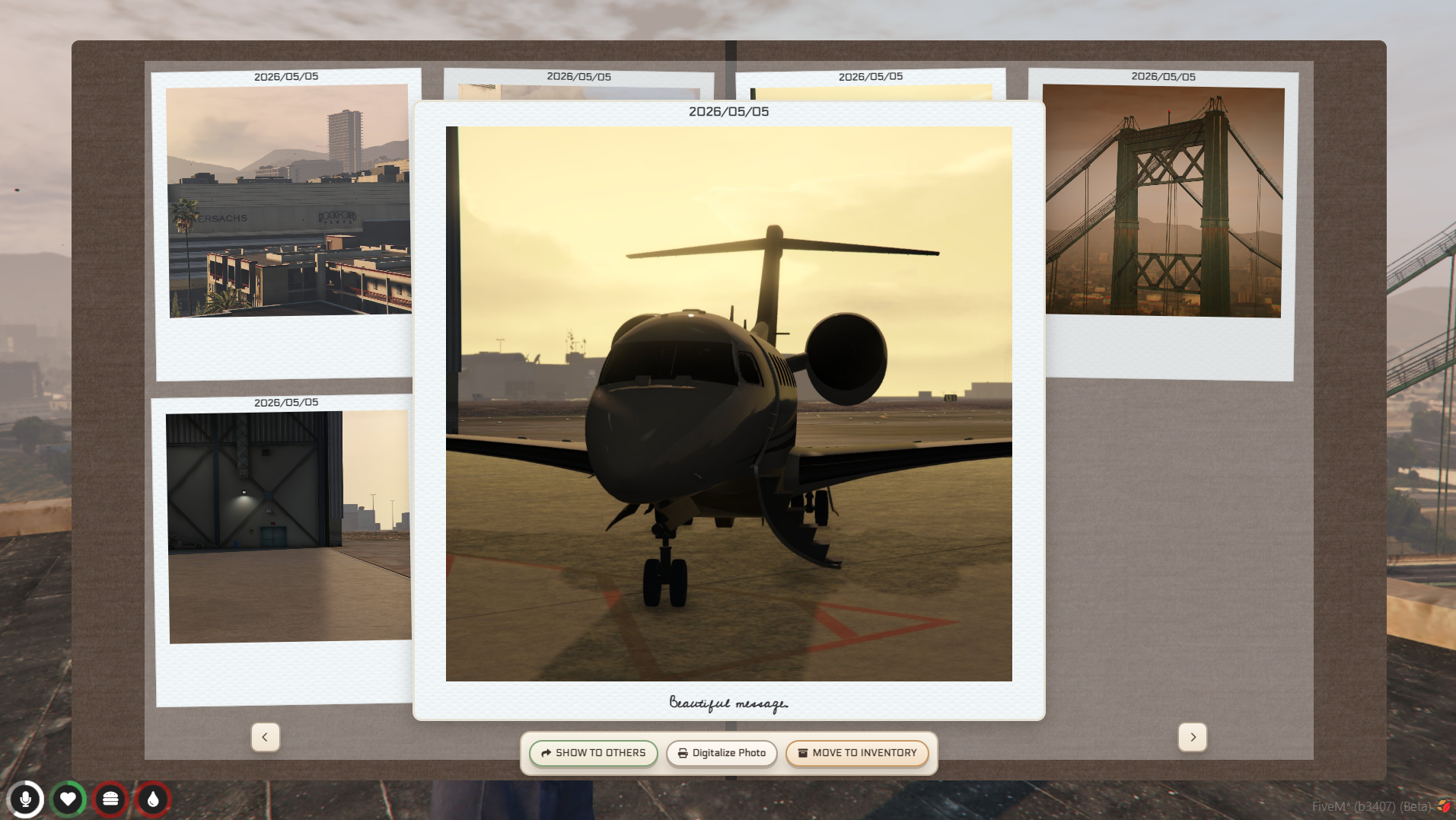Image resolution: width=1456 pixels, height=820 pixels.
Task: Open the hangar interior photo
Action: [x=289, y=527]
